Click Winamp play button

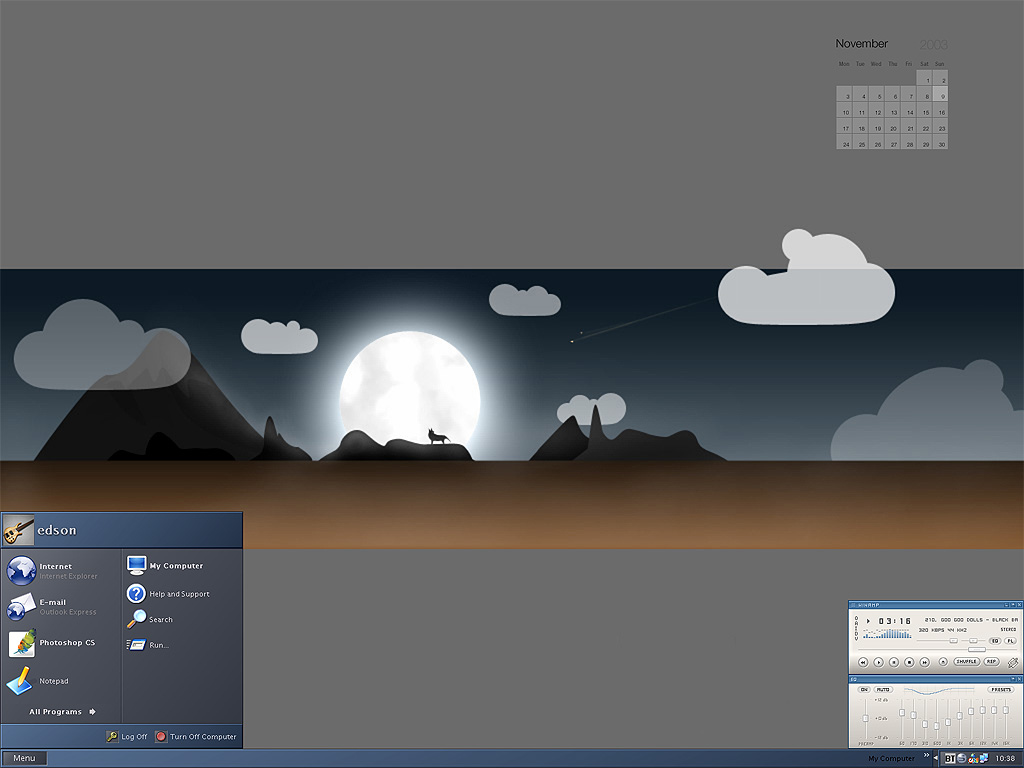(878, 662)
